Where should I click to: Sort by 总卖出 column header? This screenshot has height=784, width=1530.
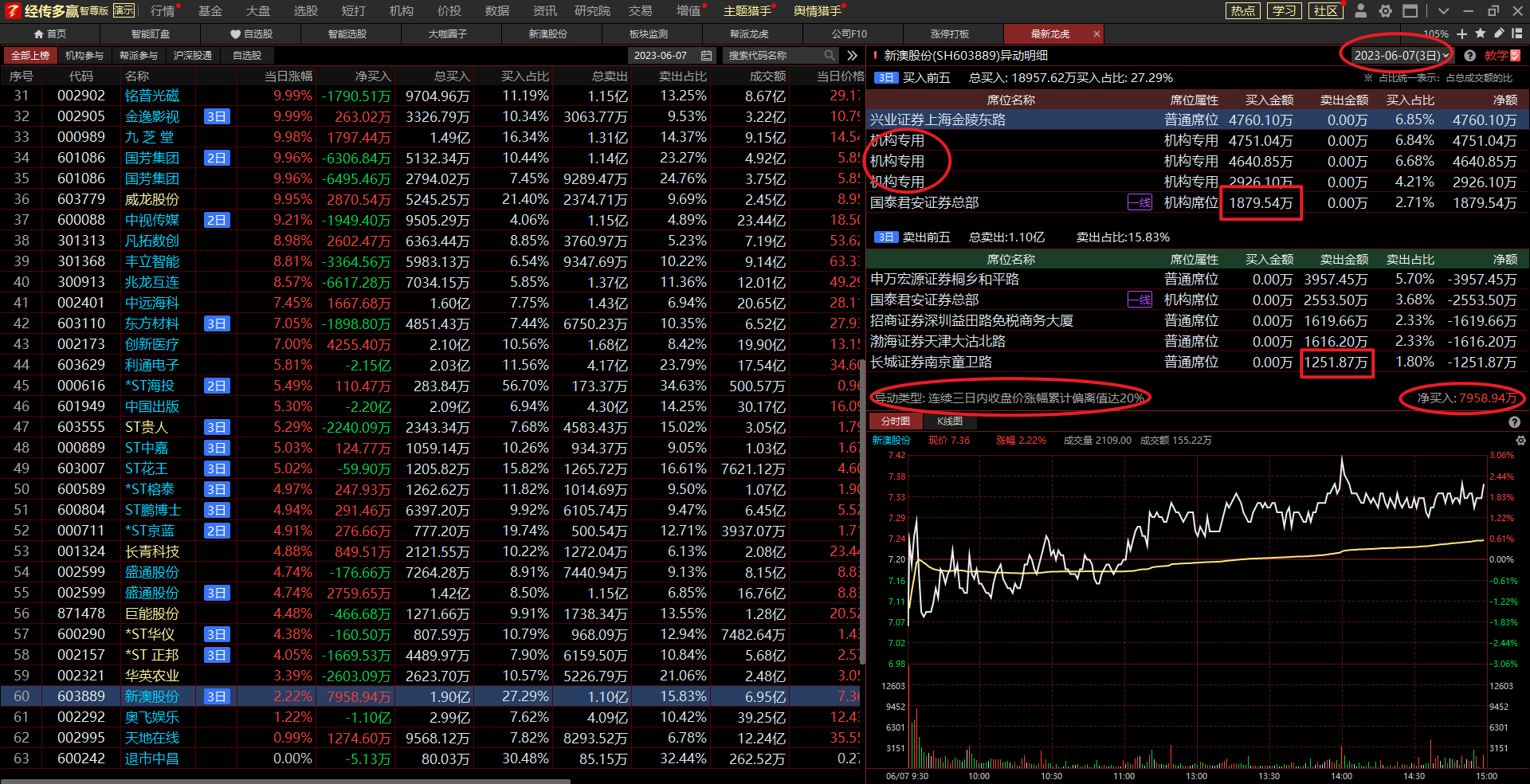click(x=610, y=76)
